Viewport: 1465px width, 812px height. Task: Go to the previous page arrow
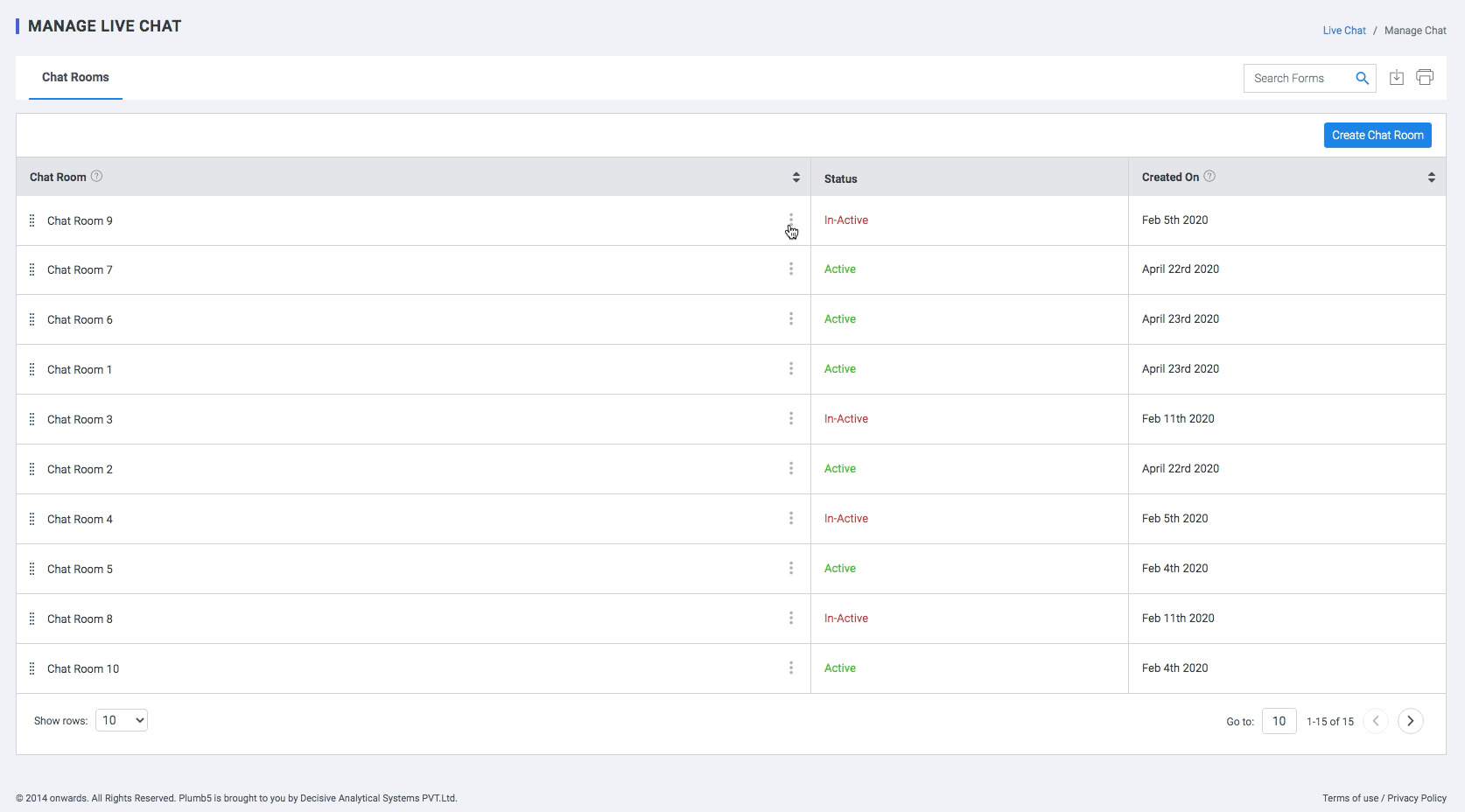click(x=1376, y=721)
